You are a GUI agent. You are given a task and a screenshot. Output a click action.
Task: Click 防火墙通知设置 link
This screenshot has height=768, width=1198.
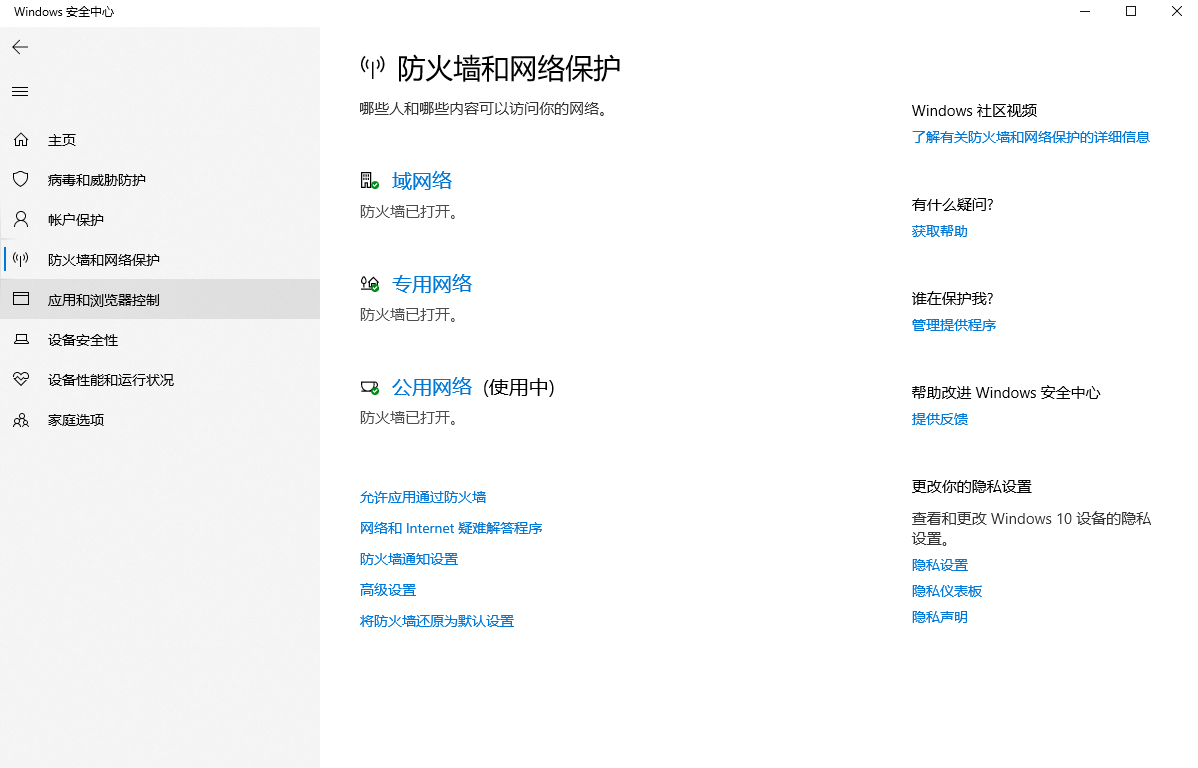click(x=409, y=559)
